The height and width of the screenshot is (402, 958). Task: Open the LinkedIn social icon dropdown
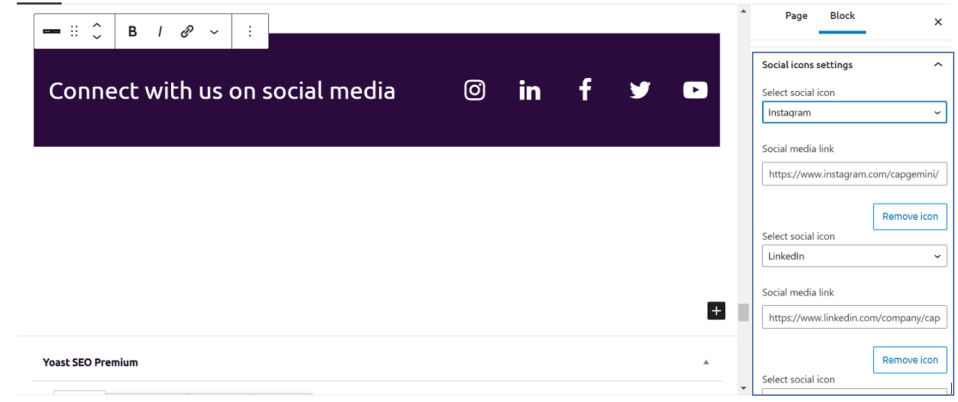point(854,257)
